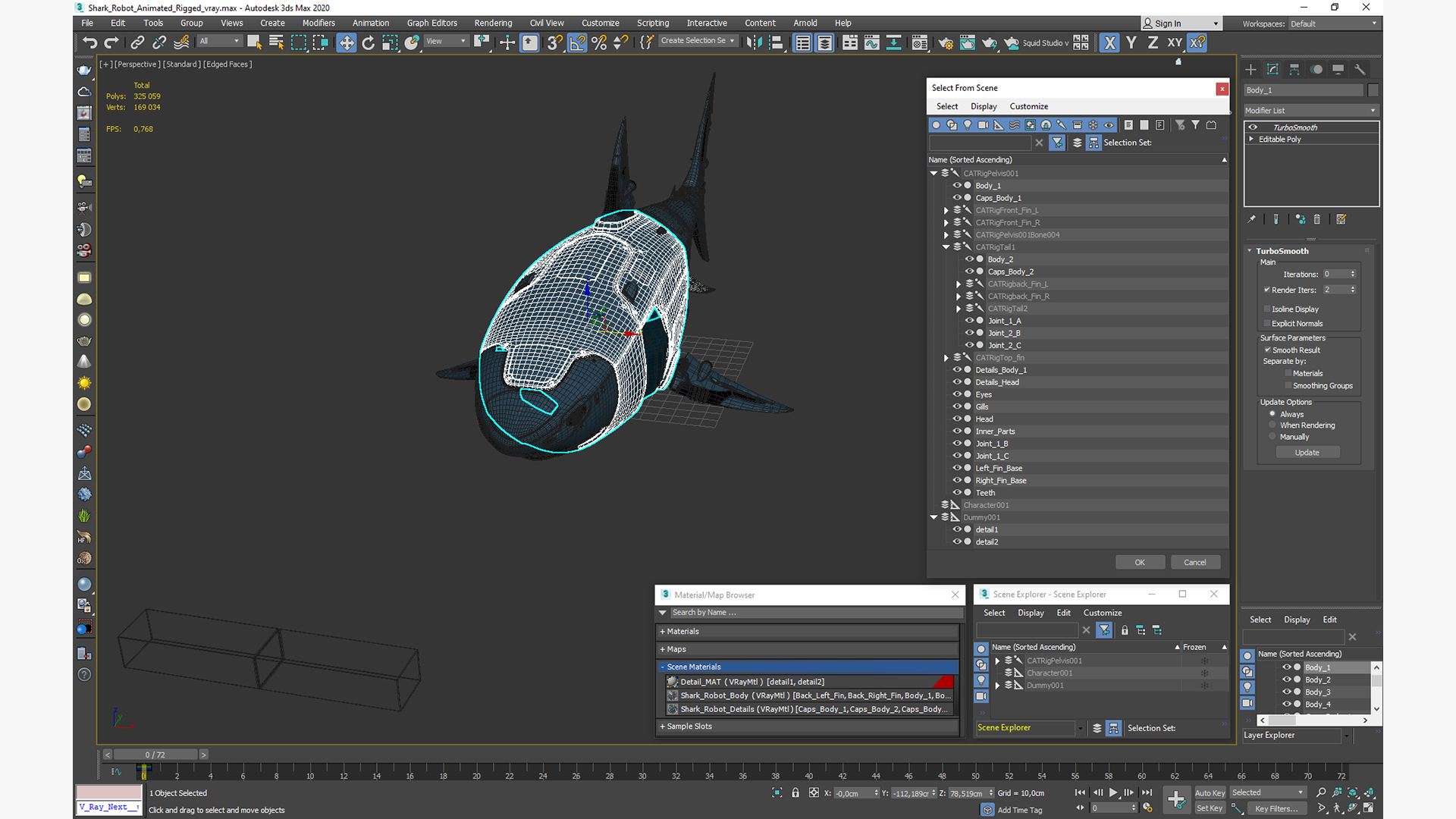
Task: Click the Auto Key button
Action: click(1210, 792)
